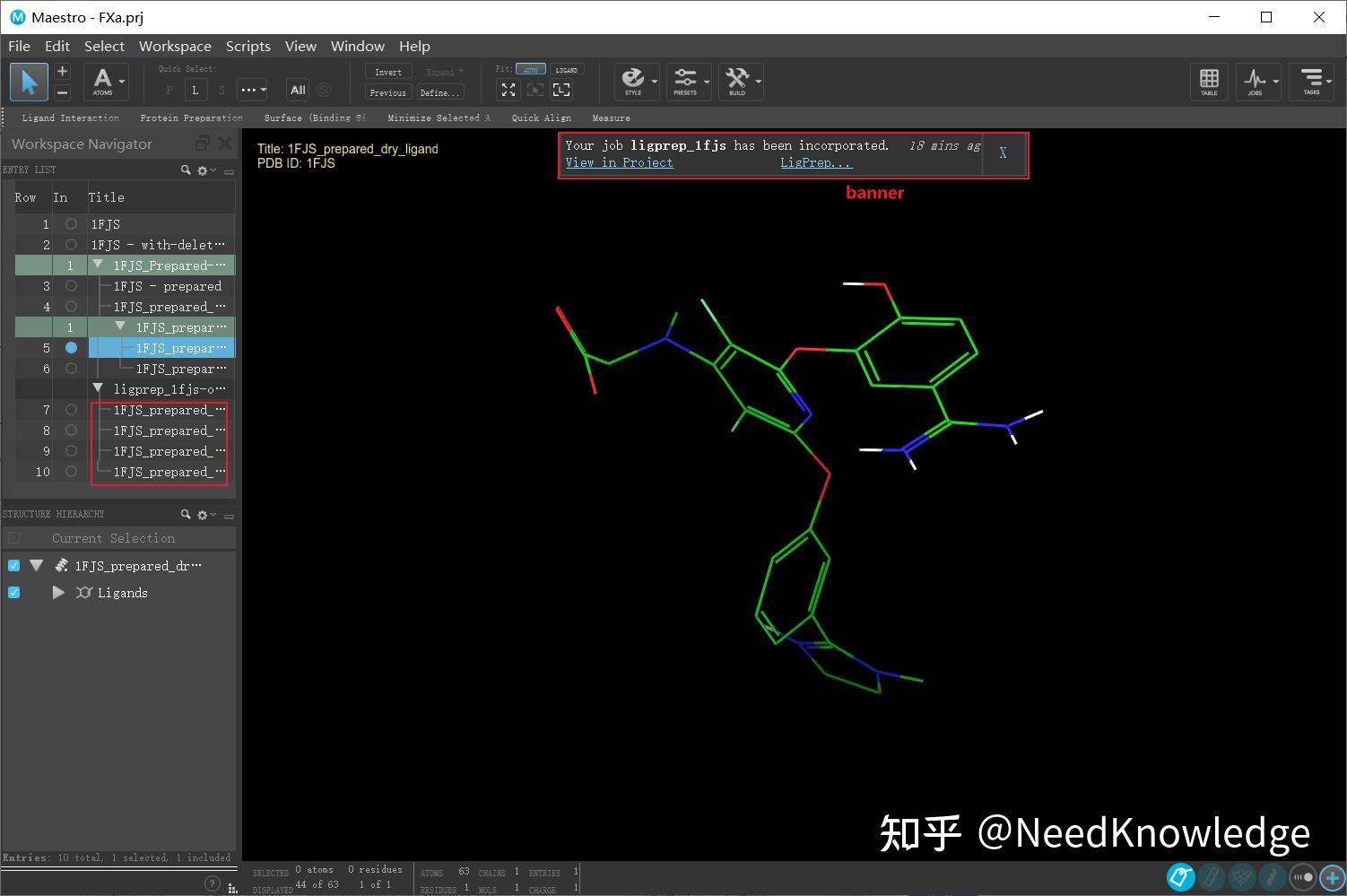Toggle inclusion dot for entry row 5
Viewport: 1347px width, 896px height.
tap(71, 347)
